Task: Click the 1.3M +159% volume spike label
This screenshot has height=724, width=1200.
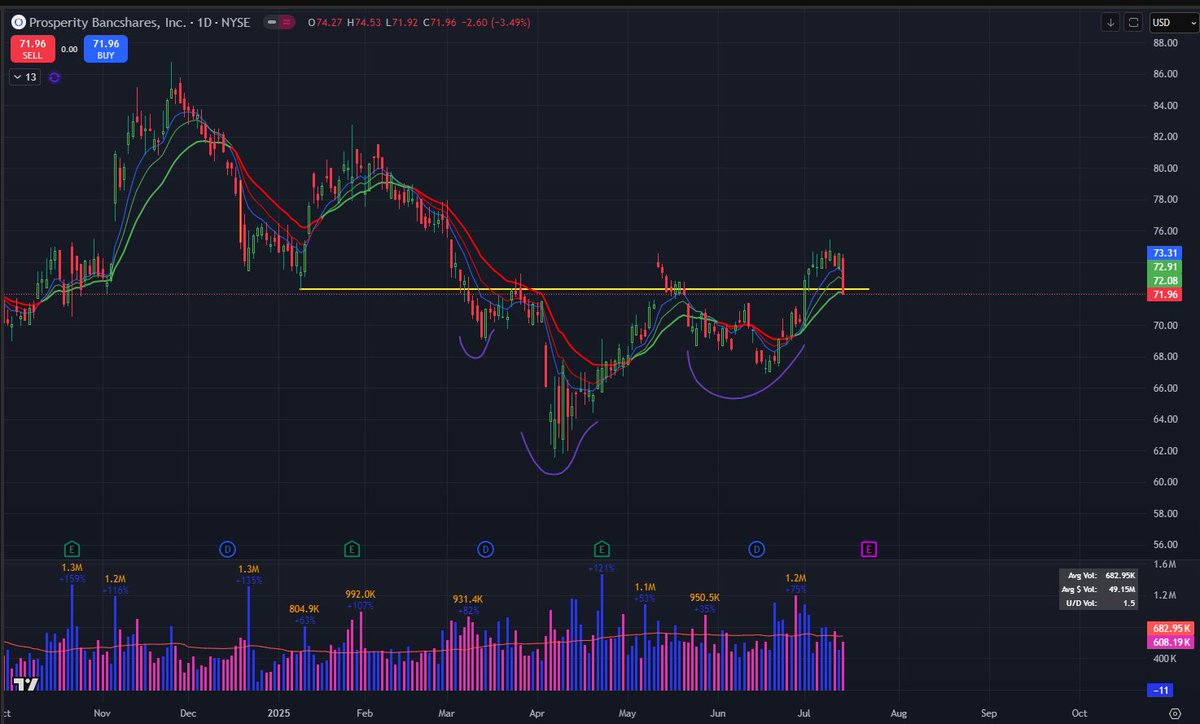Action: click(71, 573)
